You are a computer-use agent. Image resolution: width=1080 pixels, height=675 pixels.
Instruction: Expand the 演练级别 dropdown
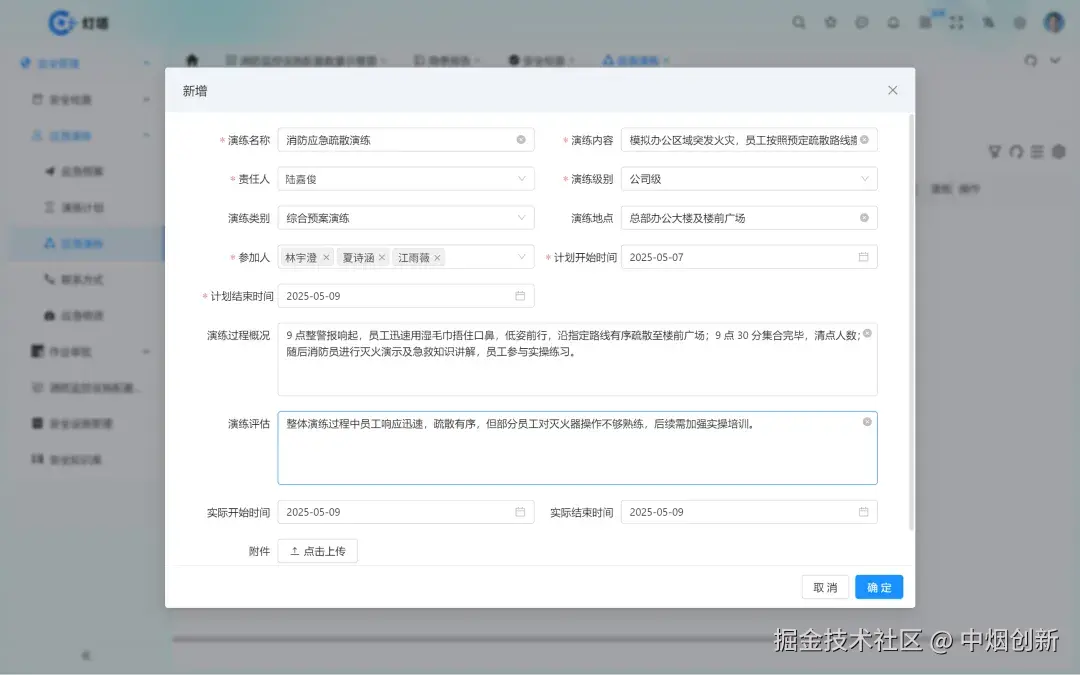(x=863, y=178)
